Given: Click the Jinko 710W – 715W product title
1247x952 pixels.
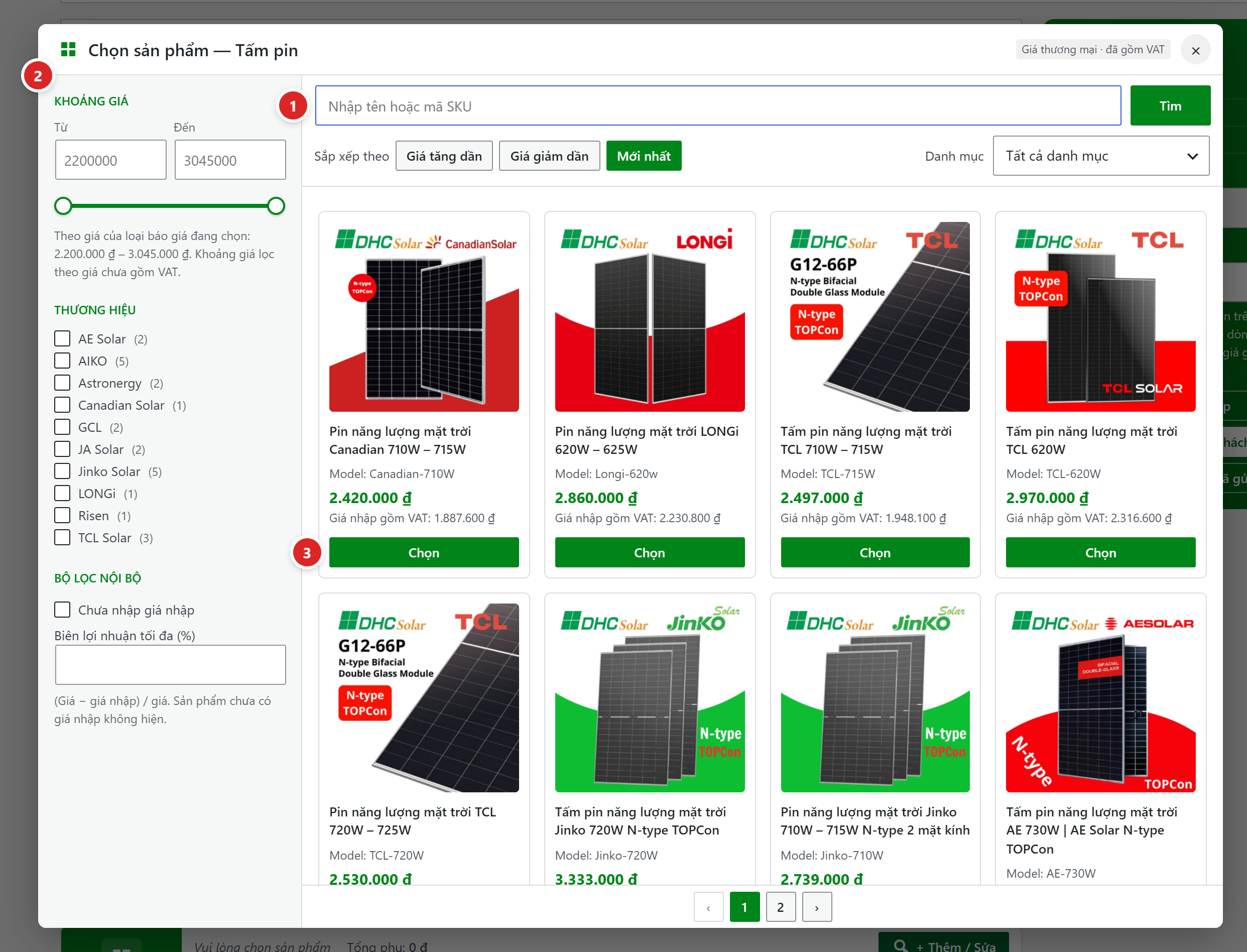Looking at the screenshot, I should [x=875, y=821].
